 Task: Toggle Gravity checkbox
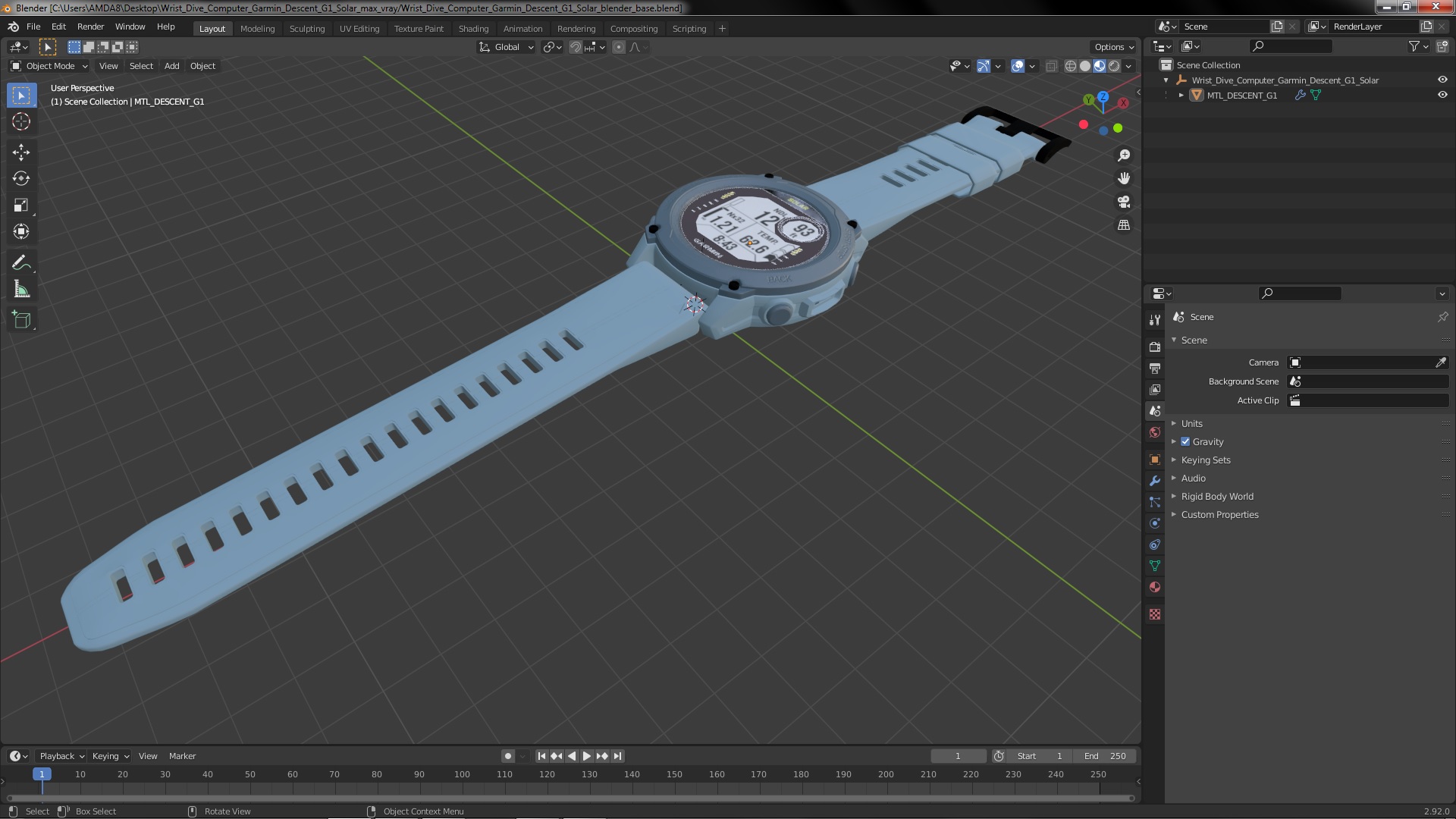[x=1185, y=441]
